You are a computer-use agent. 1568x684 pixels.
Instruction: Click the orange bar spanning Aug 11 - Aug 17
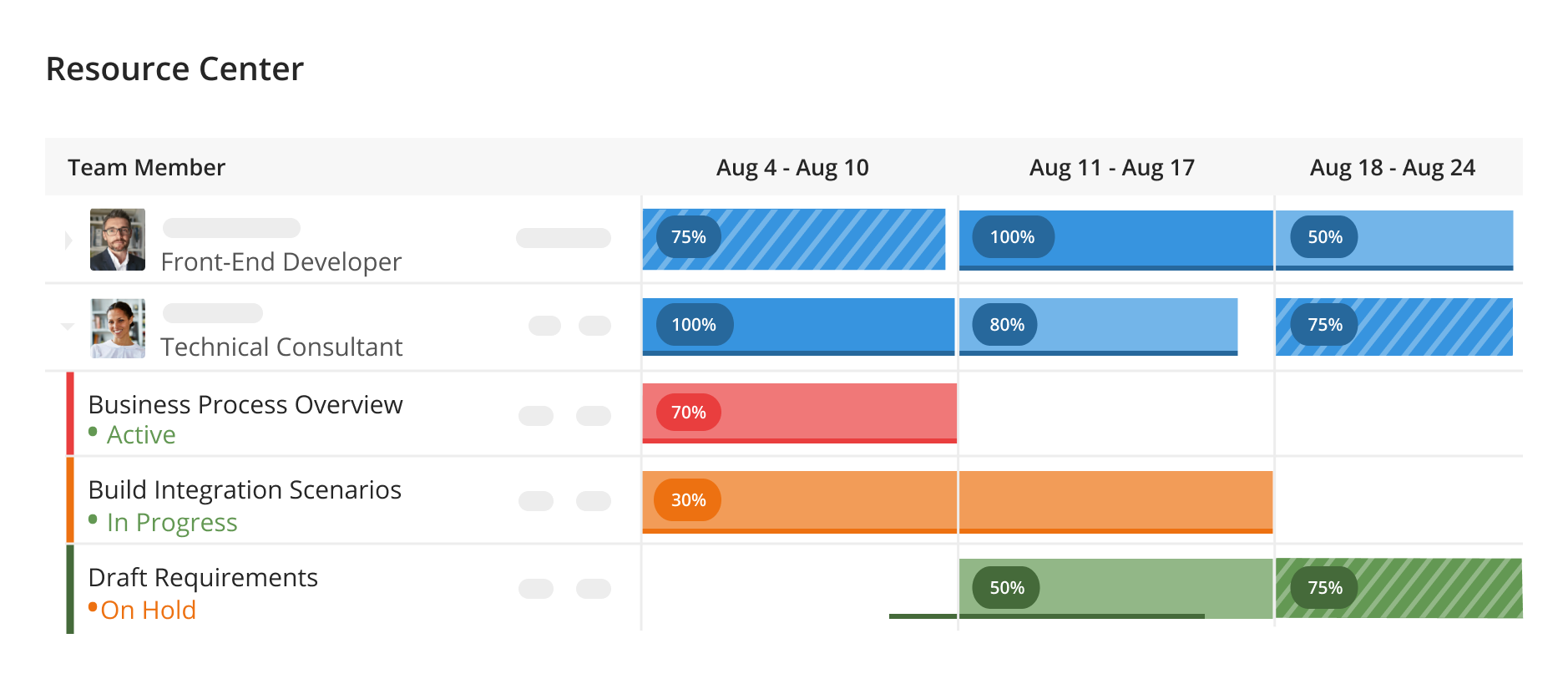point(1115,499)
